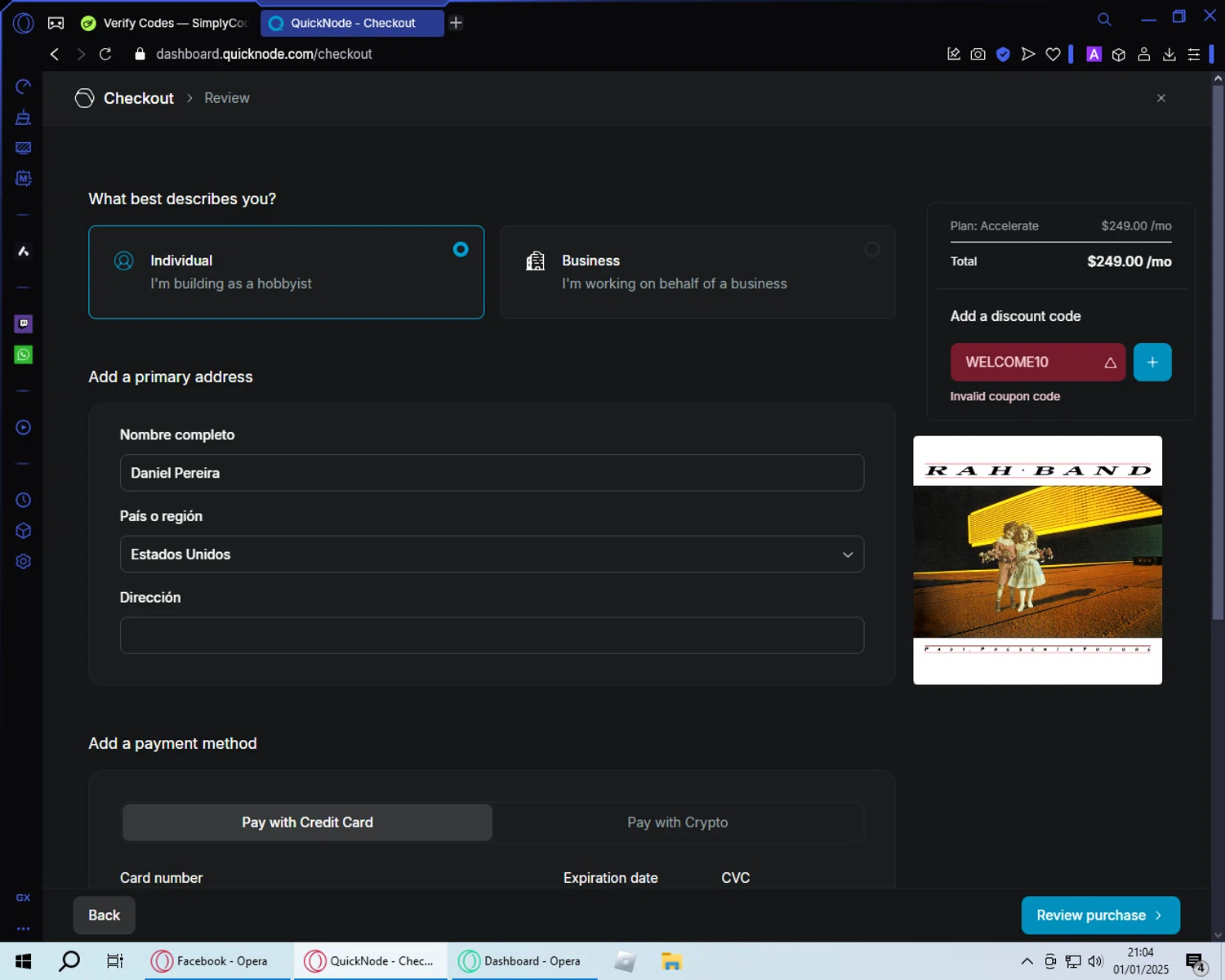The image size is (1225, 980).
Task: Click the Nombre completo input field
Action: [492, 473]
